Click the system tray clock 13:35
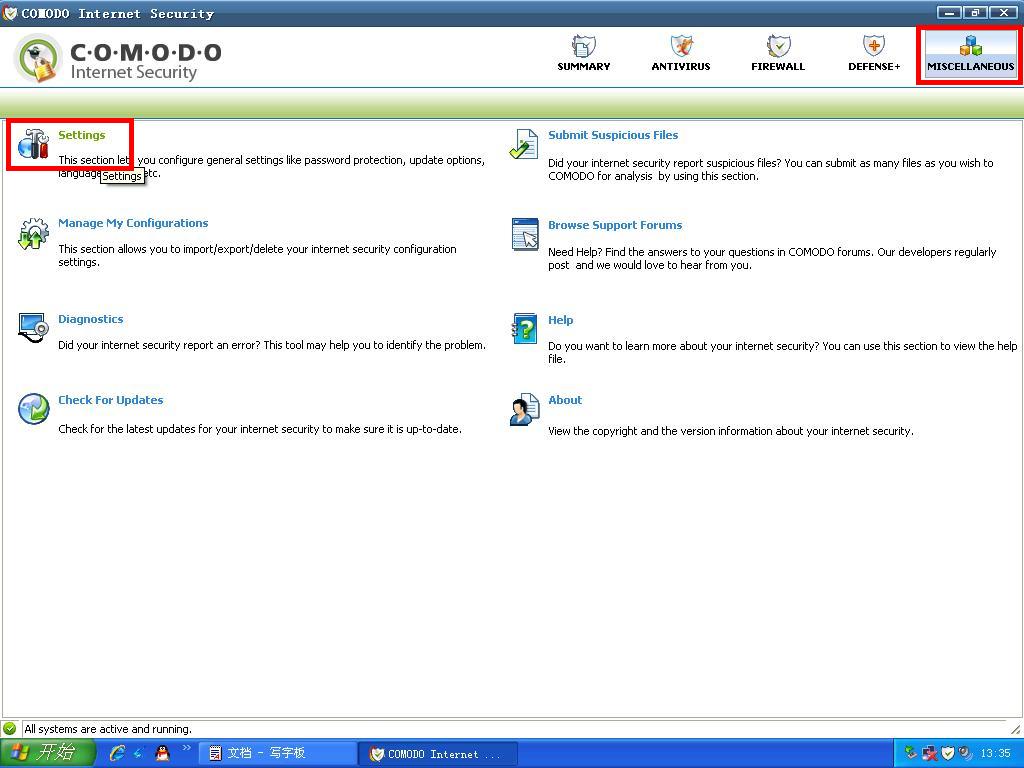The image size is (1024, 768). [996, 754]
